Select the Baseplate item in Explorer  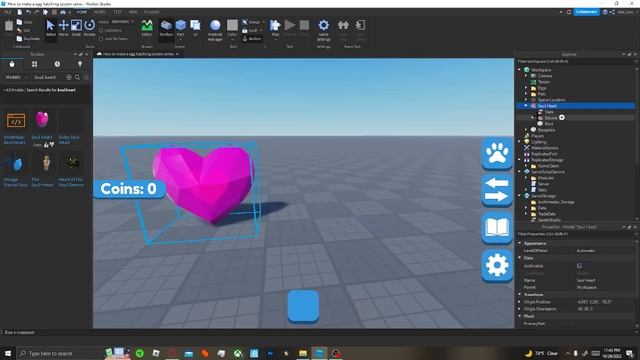tap(546, 130)
